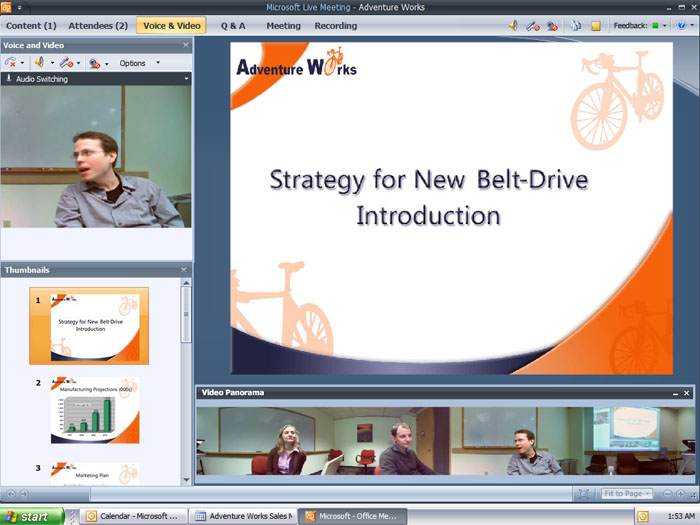Click the green Feedback status square

click(655, 25)
